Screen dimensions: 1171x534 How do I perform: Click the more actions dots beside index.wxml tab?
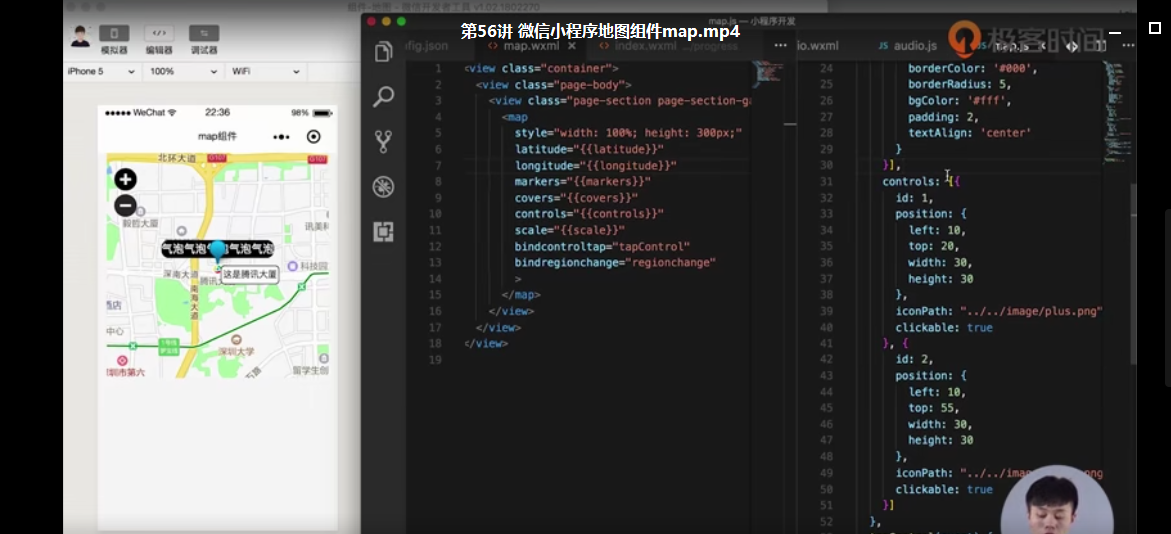coord(780,46)
